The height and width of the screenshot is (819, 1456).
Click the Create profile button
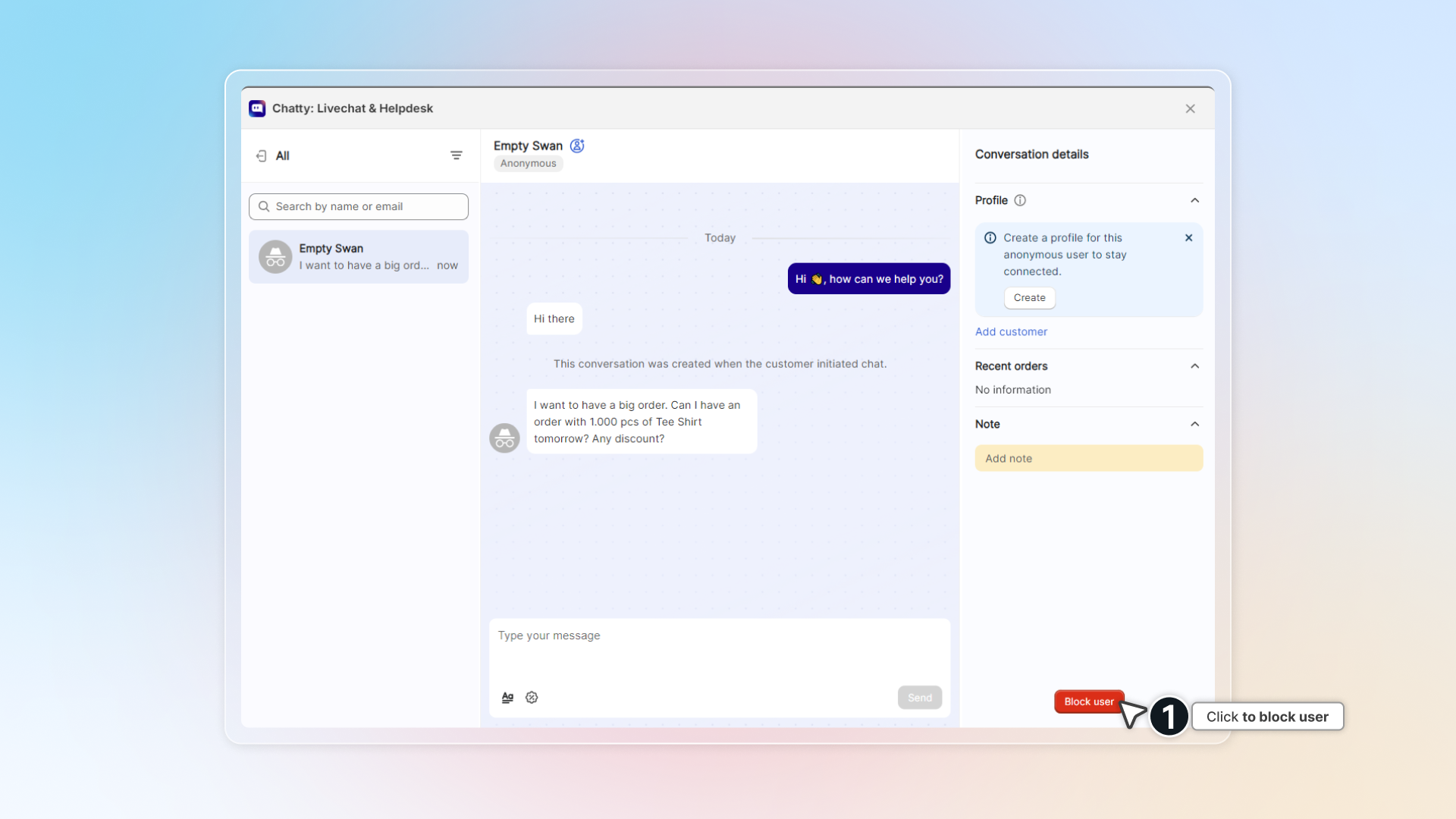tap(1029, 298)
